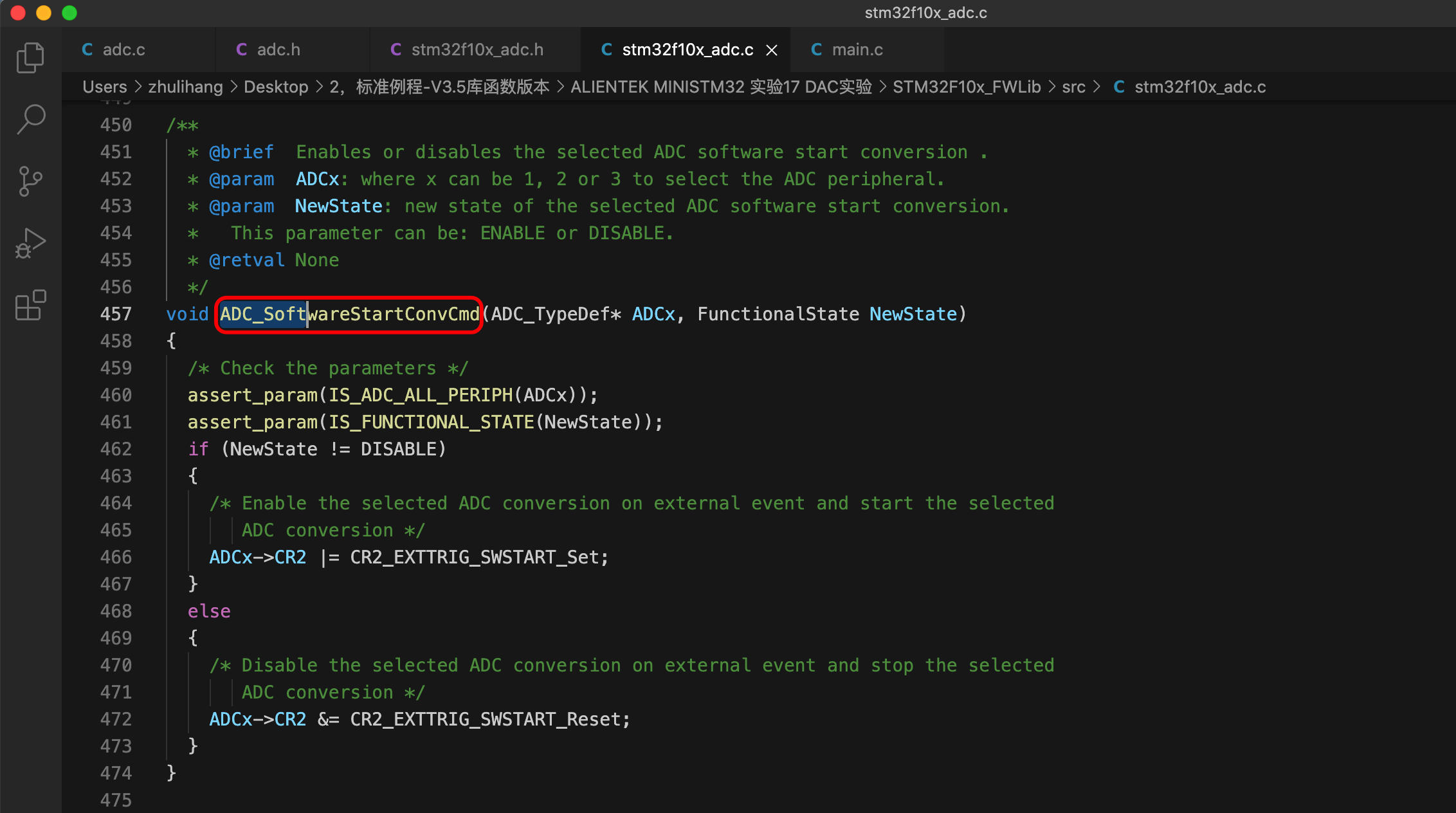
Task: Open the src breadcrumb item
Action: click(1074, 86)
